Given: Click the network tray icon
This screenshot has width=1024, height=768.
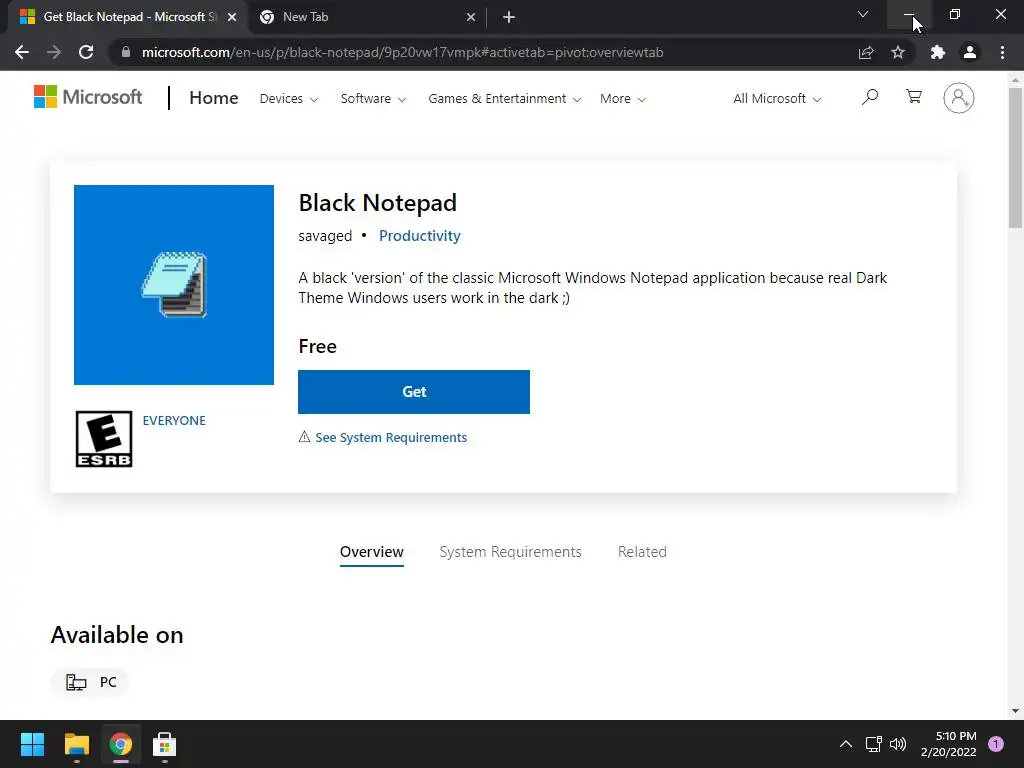Looking at the screenshot, I should [874, 744].
